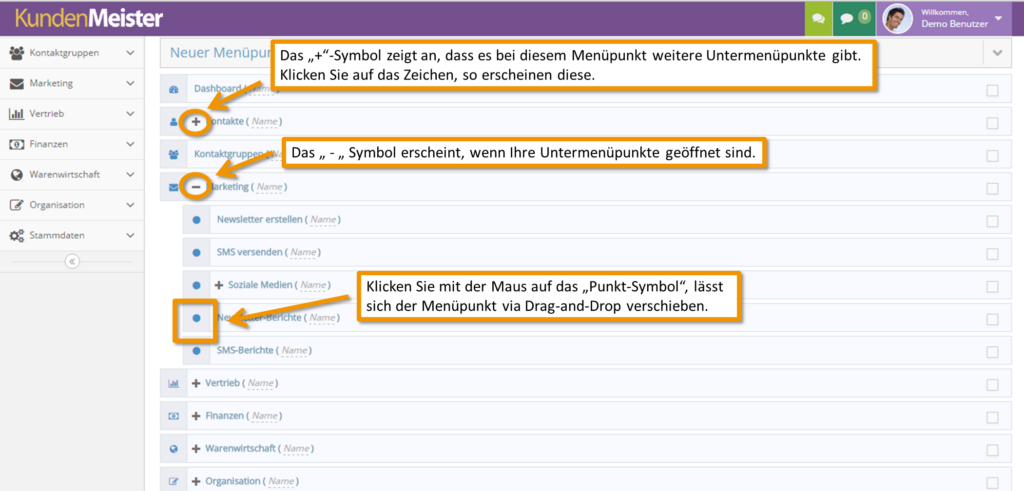Edit the Name link next to Newsletter erstellen
Image resolution: width=1024 pixels, height=491 pixels.
(x=322, y=220)
